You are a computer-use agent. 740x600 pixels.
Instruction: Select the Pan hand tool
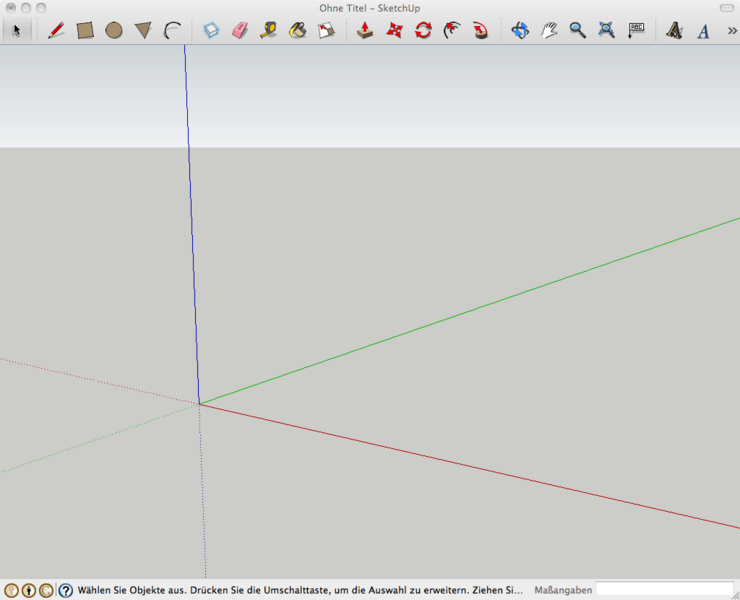click(549, 30)
